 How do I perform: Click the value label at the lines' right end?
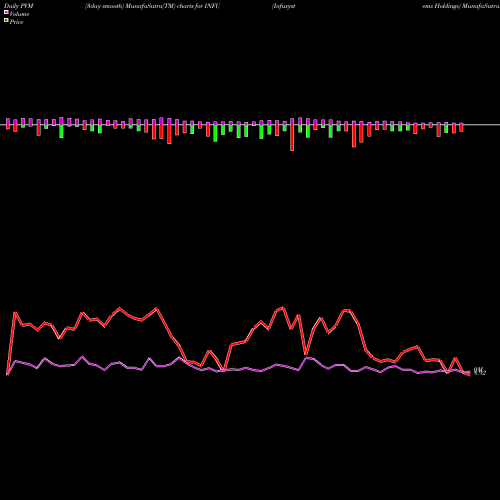[480, 371]
